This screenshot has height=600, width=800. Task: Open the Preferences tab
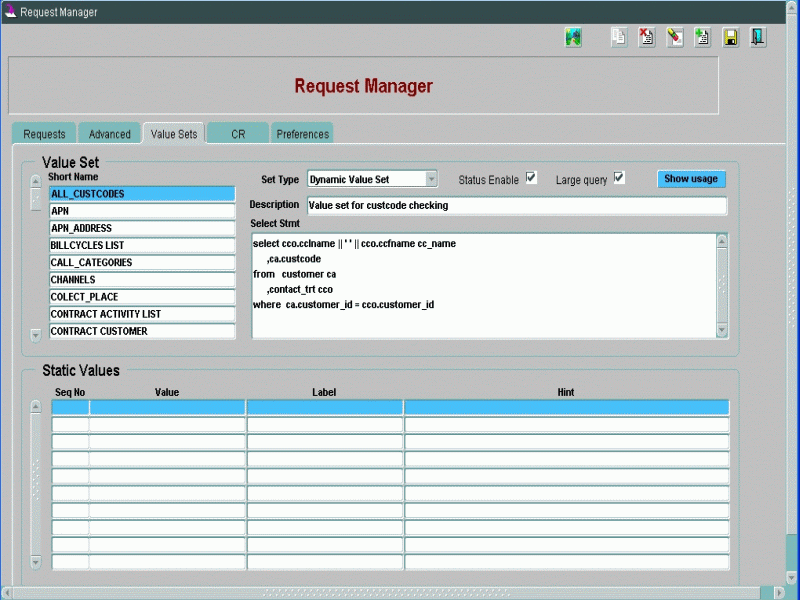pyautogui.click(x=302, y=134)
